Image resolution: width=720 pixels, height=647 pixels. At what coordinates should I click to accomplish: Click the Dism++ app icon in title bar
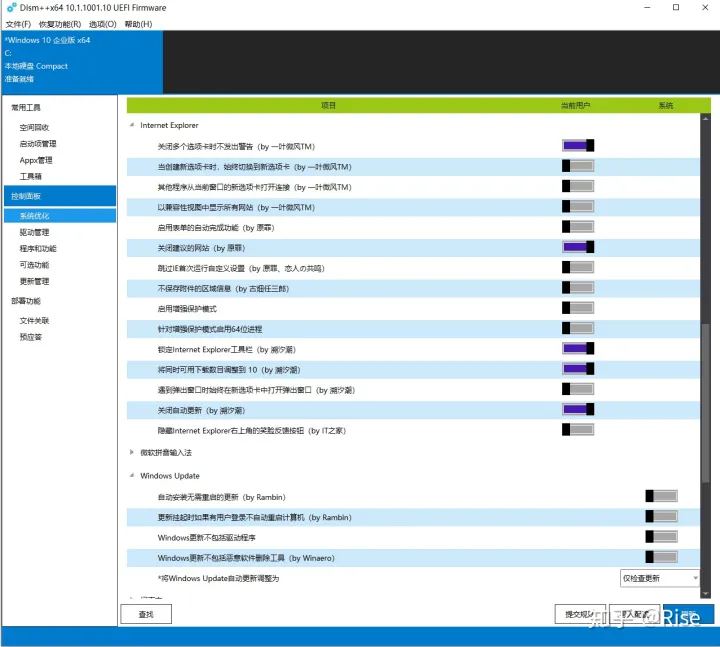[x=11, y=8]
